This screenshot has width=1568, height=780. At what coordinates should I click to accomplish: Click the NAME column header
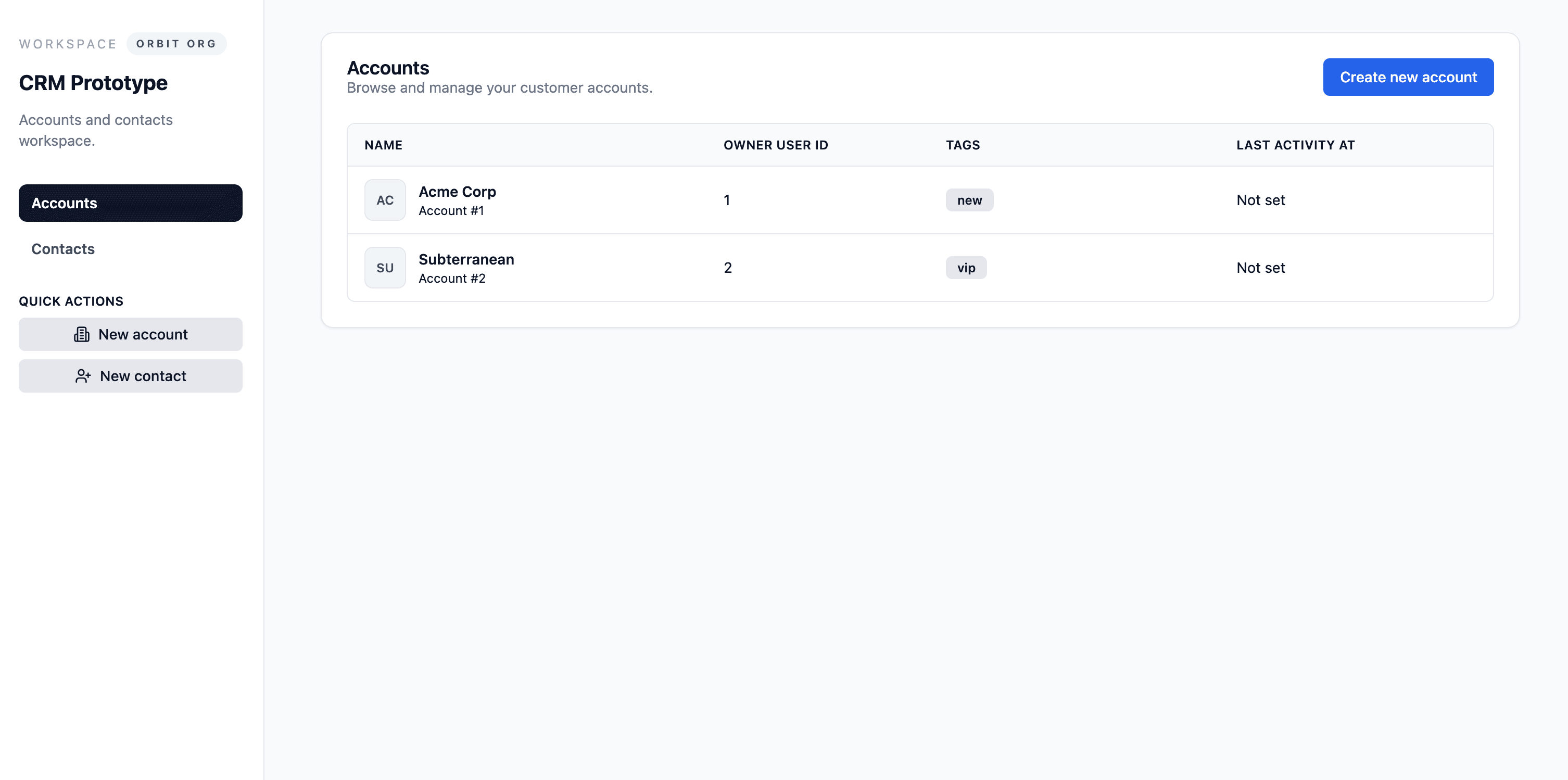pos(383,145)
